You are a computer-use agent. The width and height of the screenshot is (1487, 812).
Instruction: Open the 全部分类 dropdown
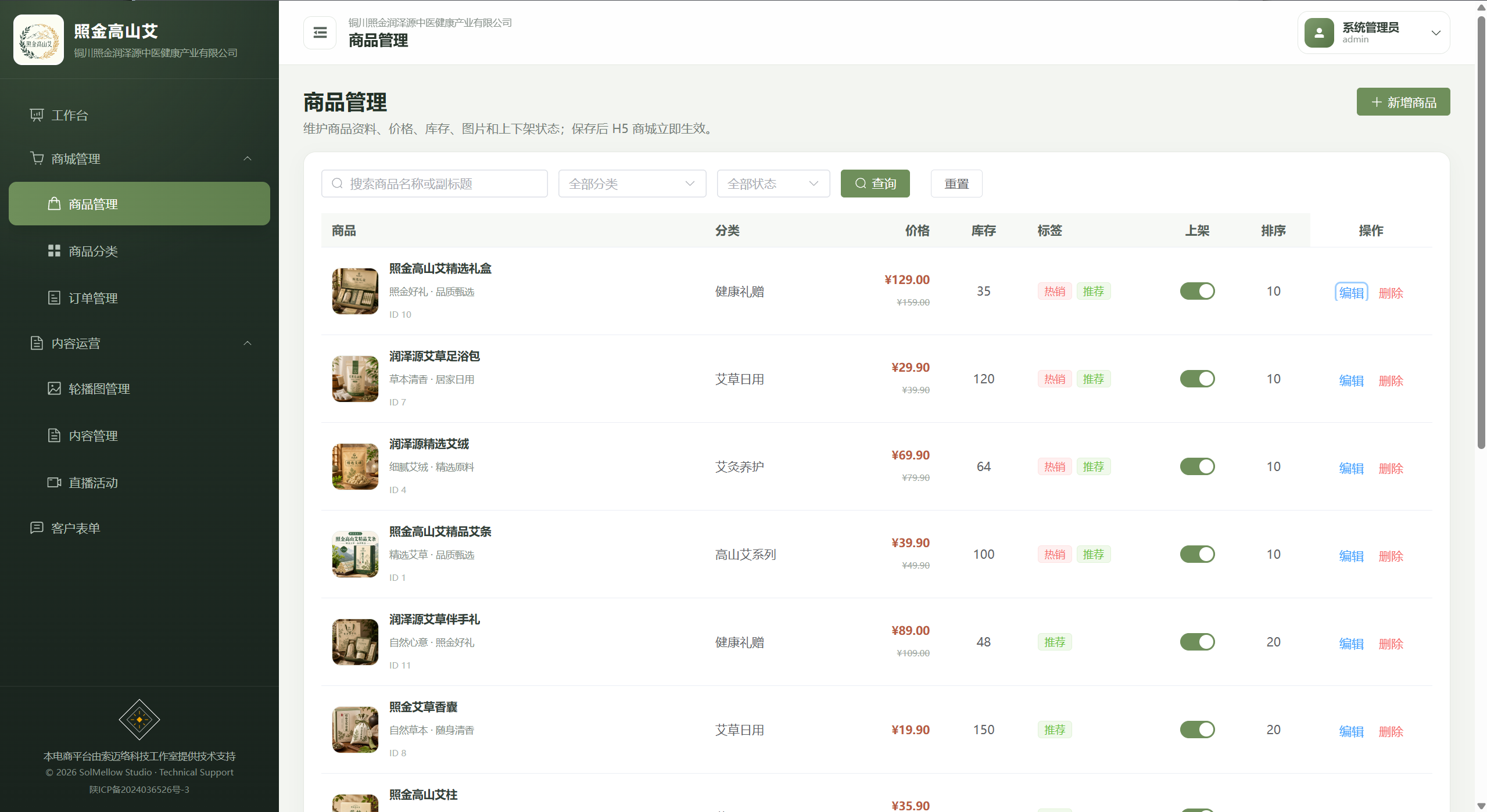click(x=632, y=184)
